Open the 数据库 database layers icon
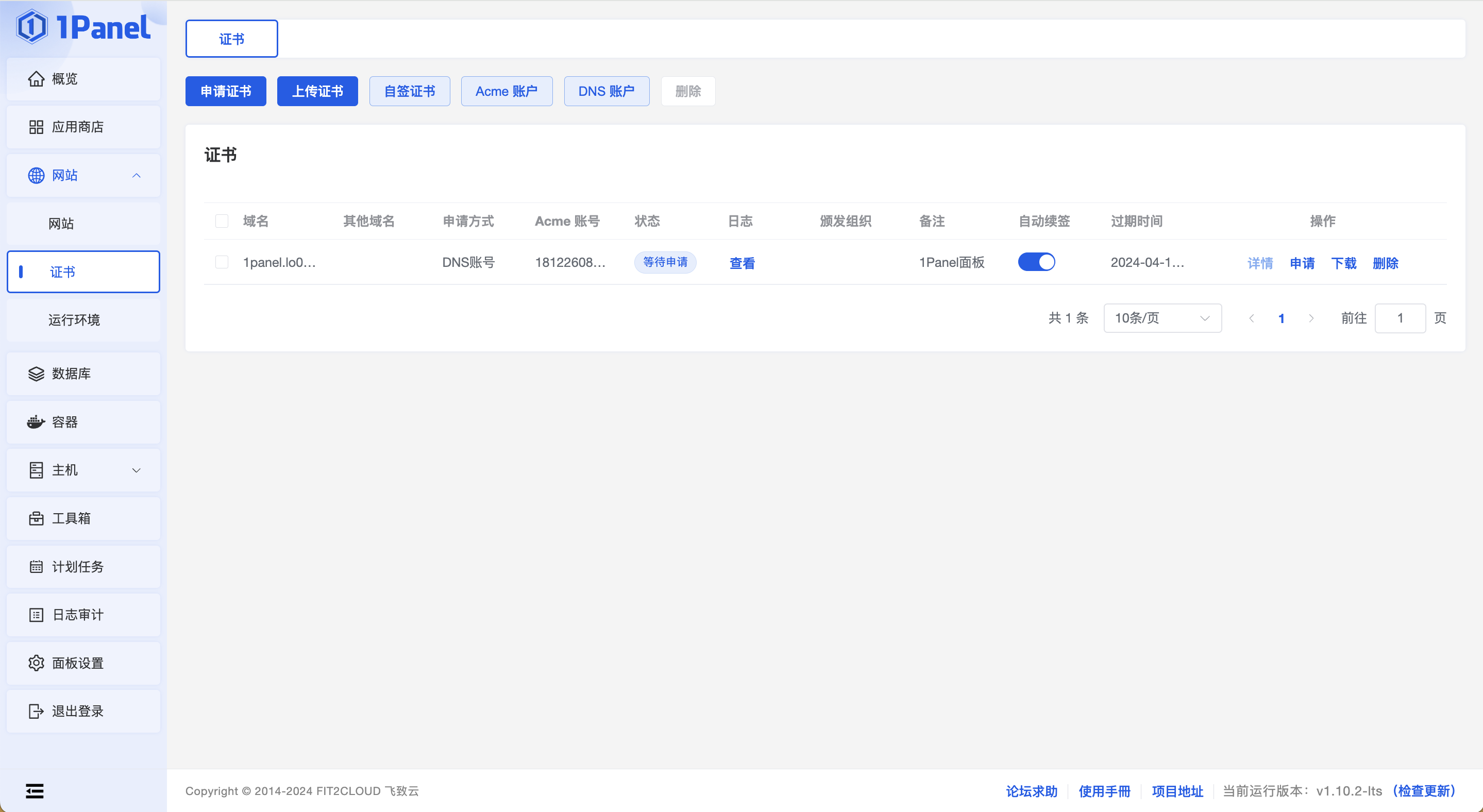Screen dimensions: 1483x812 click(36, 374)
